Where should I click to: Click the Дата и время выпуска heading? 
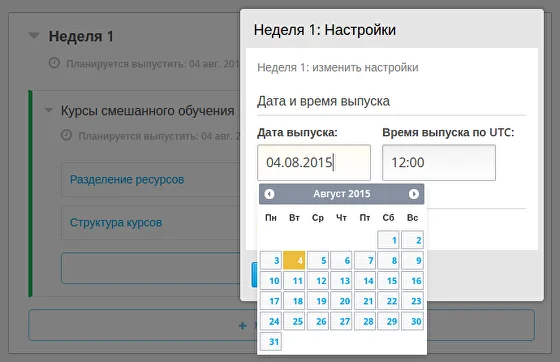323,101
